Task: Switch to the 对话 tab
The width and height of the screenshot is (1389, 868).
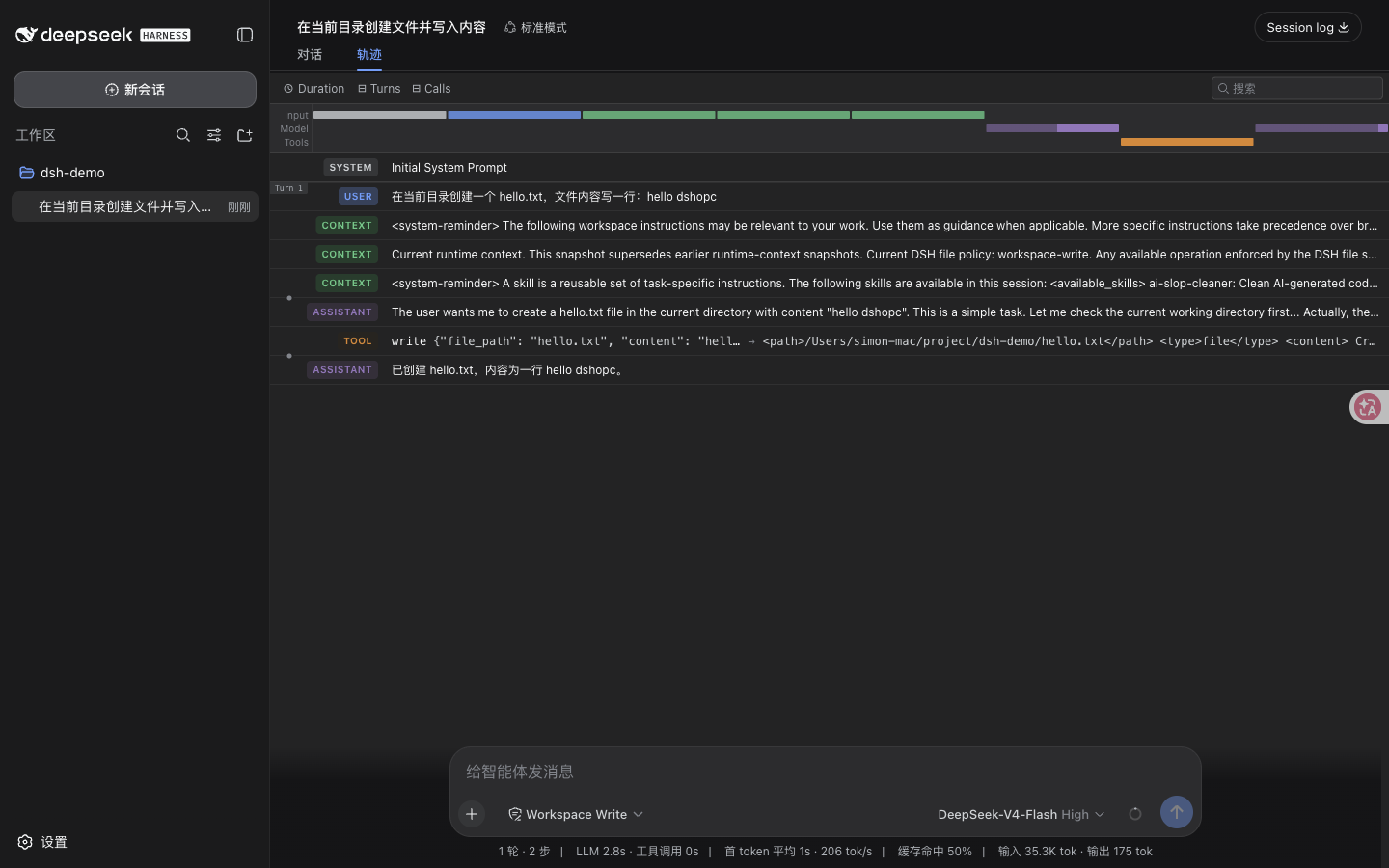Action: coord(310,55)
